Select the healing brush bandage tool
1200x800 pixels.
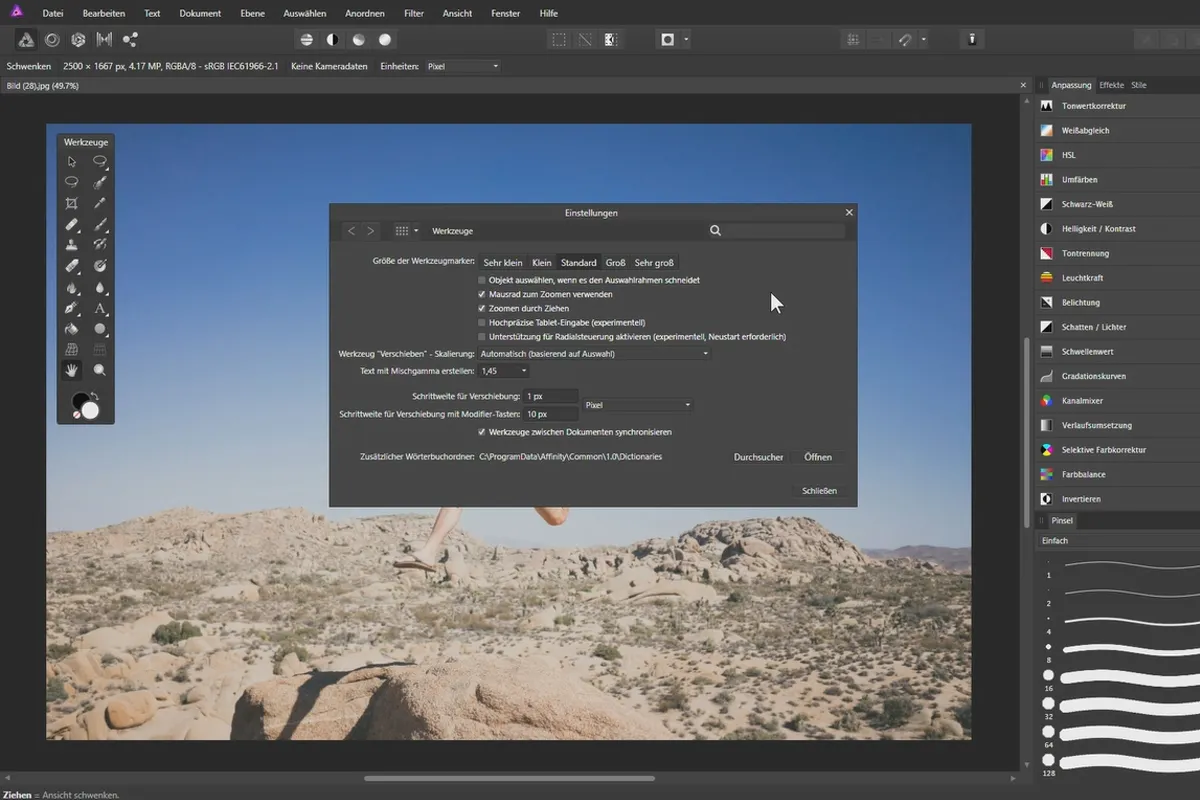point(72,224)
